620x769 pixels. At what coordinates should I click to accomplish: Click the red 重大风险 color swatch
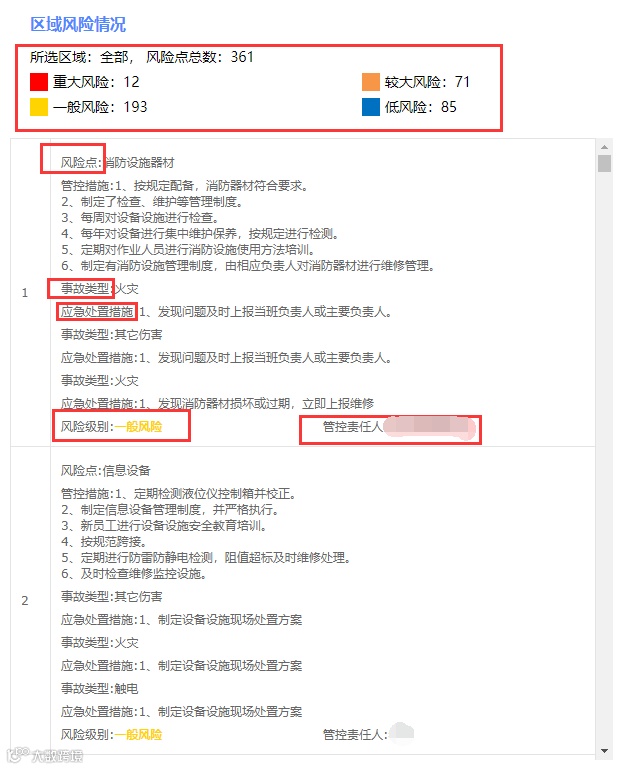click(39, 82)
